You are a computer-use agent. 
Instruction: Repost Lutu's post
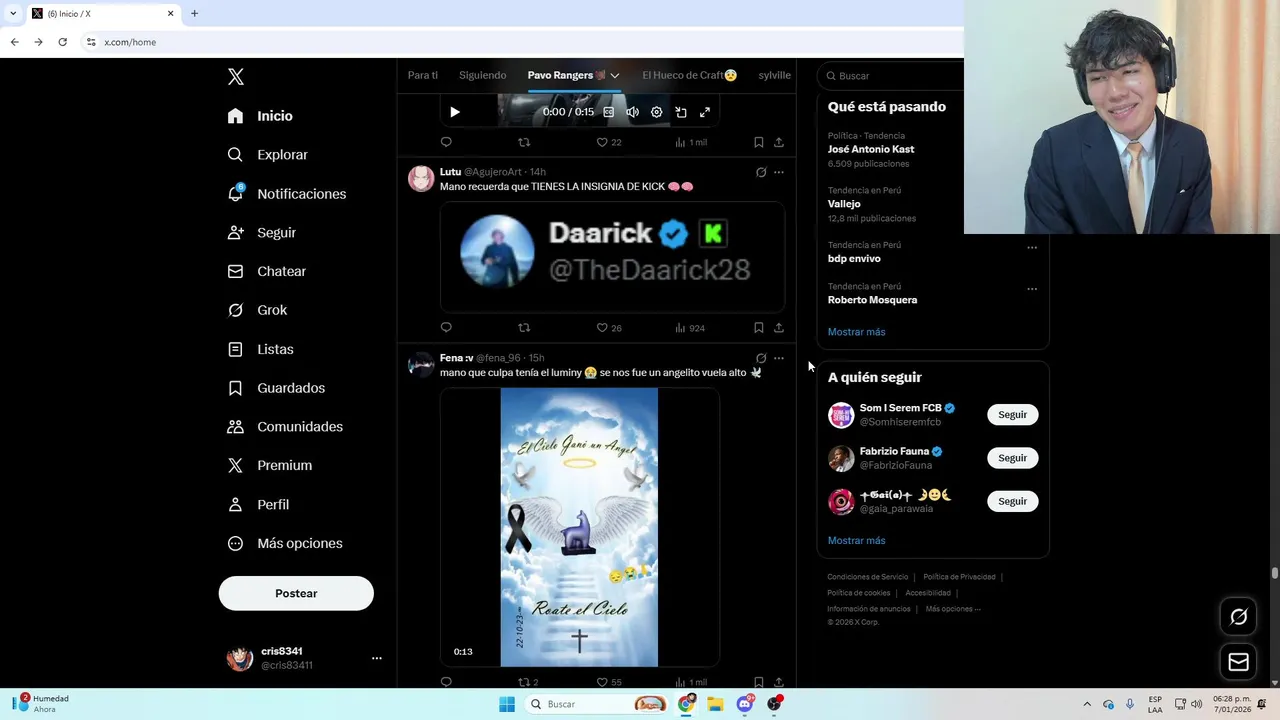[x=524, y=327]
